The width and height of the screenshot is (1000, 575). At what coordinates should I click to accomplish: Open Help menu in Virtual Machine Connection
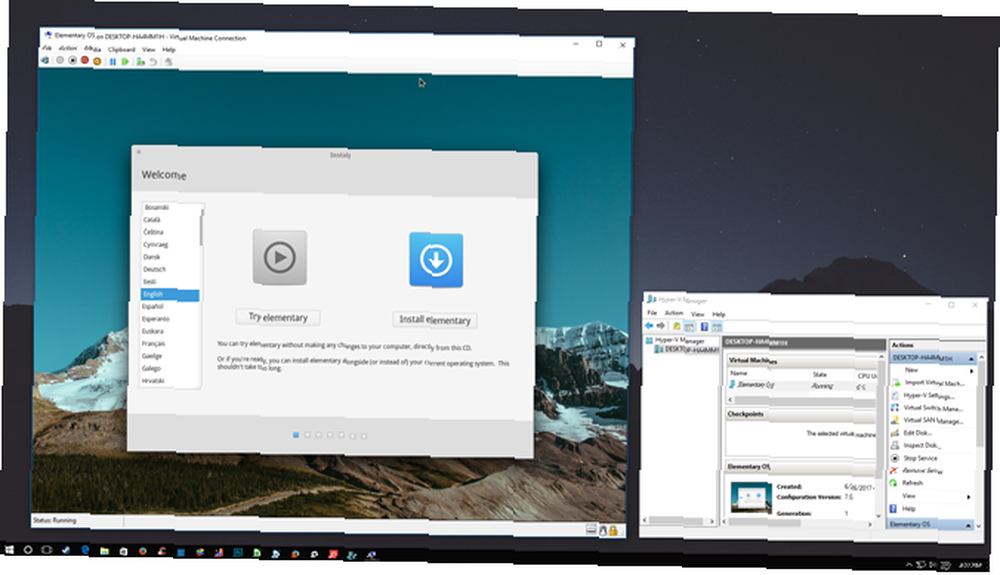tap(168, 49)
